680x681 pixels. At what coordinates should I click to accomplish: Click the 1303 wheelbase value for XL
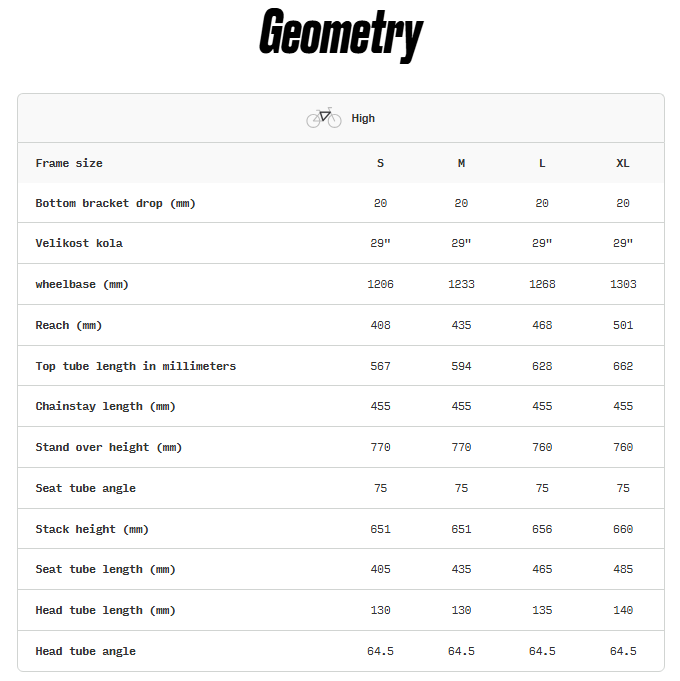point(623,284)
